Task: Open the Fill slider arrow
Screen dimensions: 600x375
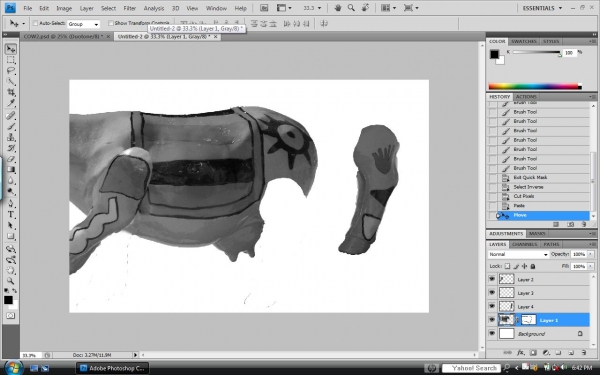Action: click(x=591, y=266)
